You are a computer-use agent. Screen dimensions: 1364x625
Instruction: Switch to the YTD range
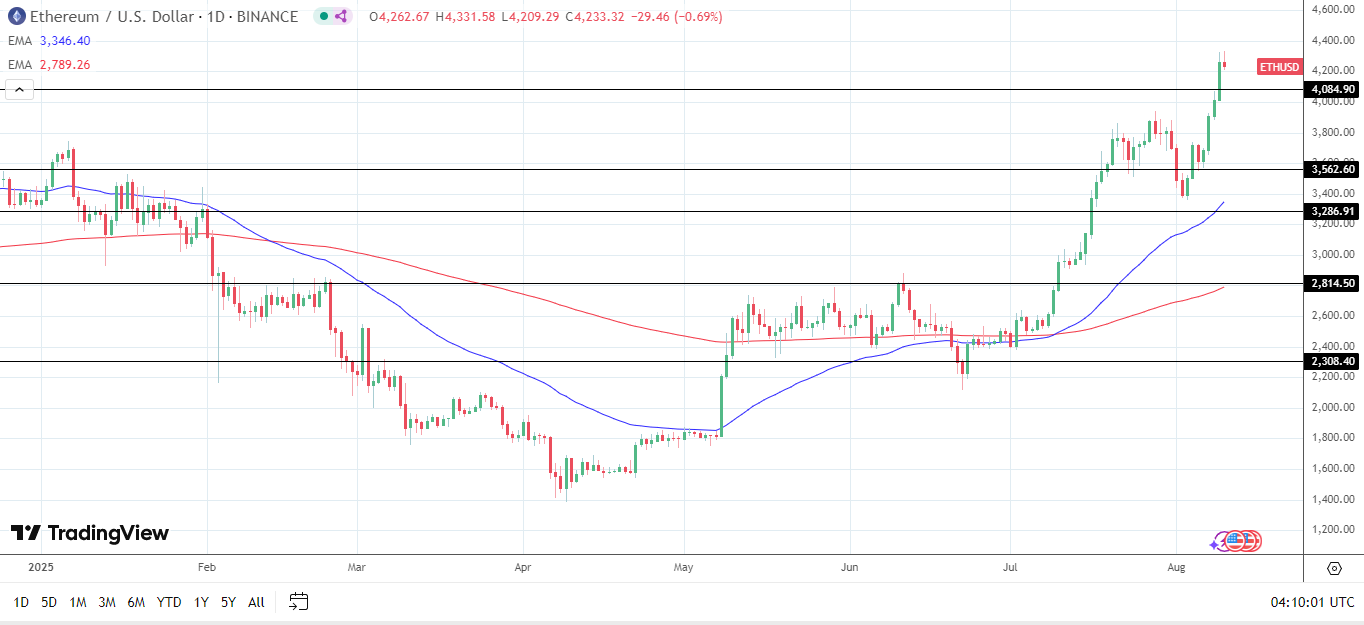pos(167,602)
